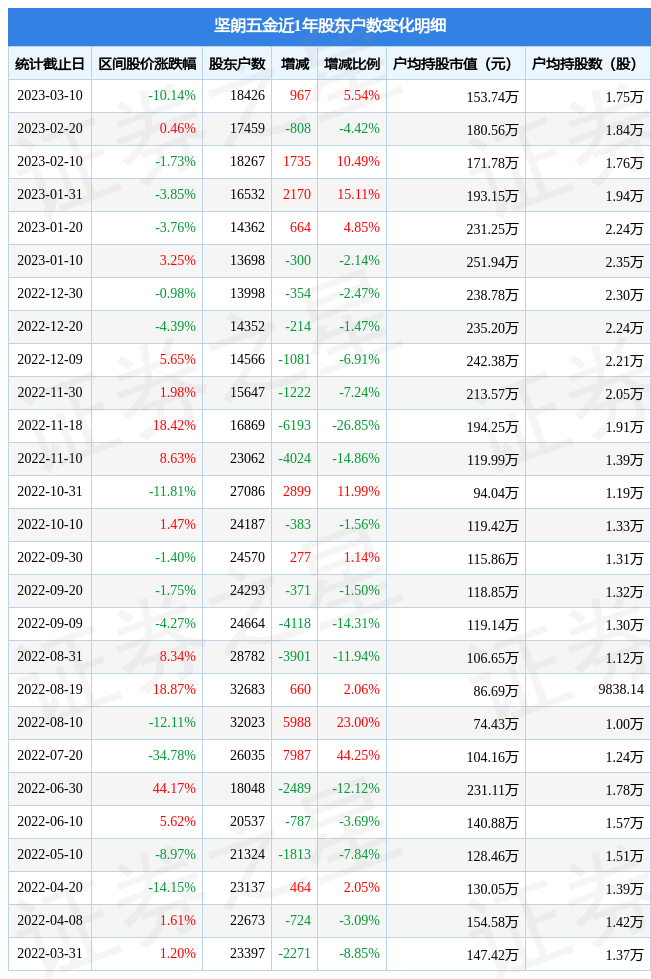Click the -34.78% price change cell
This screenshot has height=979, width=651.
[172, 755]
